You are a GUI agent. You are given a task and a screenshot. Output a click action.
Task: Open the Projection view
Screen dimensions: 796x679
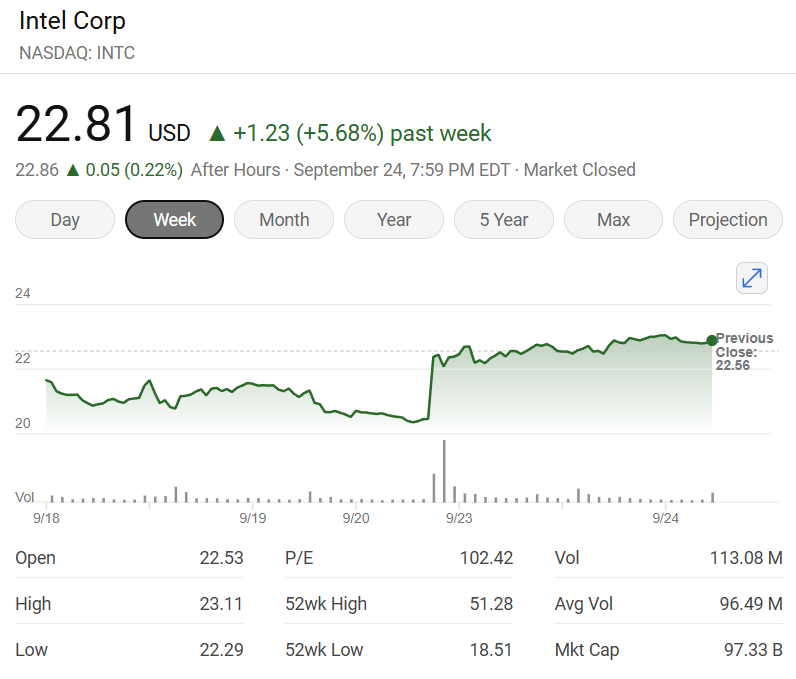[728, 220]
